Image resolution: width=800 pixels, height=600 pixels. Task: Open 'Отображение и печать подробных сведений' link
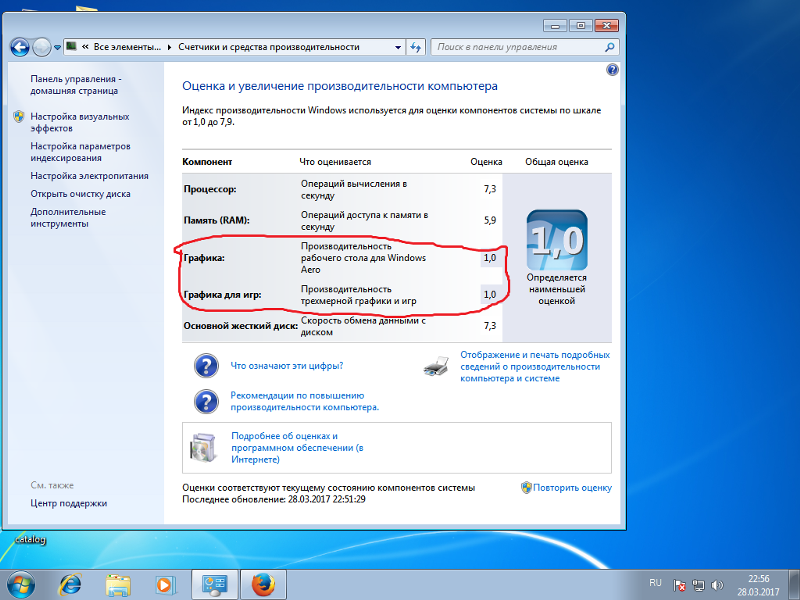pyautogui.click(x=535, y=366)
